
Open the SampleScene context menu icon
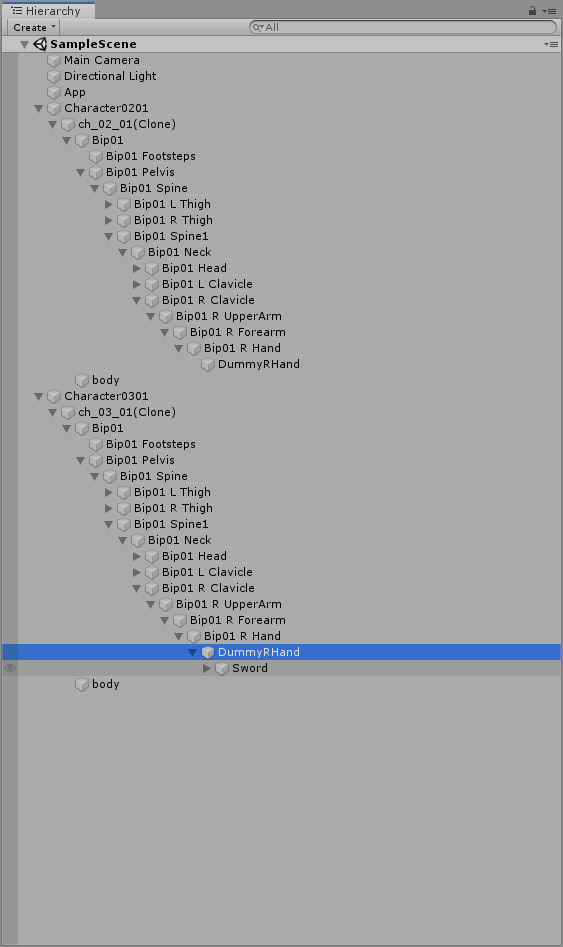point(551,44)
